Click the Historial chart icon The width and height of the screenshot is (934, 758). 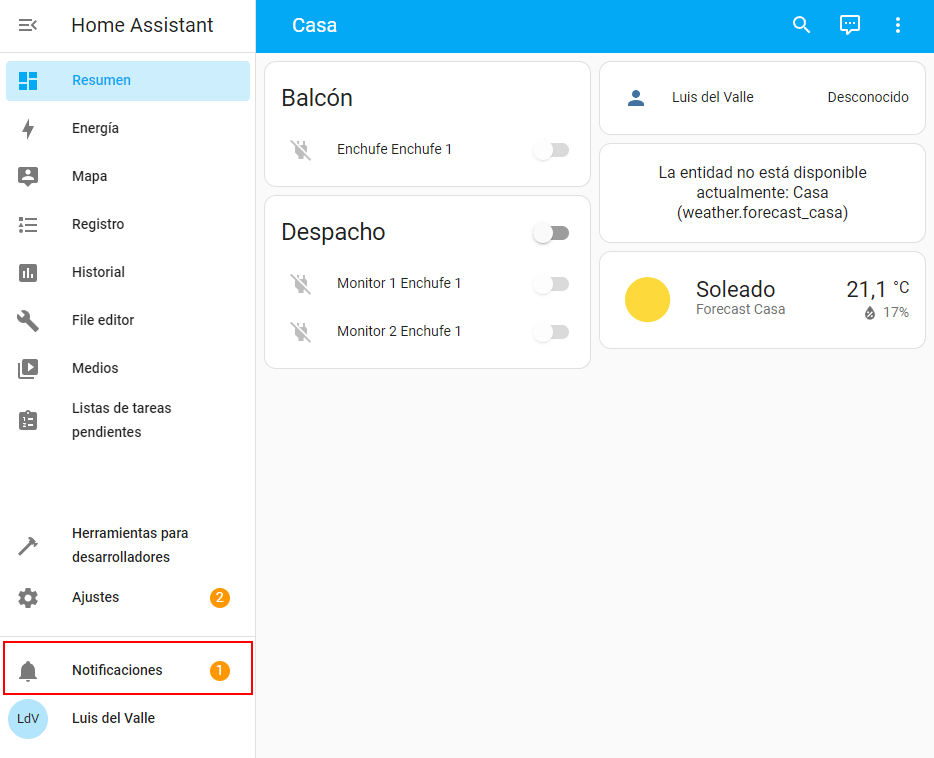click(28, 272)
